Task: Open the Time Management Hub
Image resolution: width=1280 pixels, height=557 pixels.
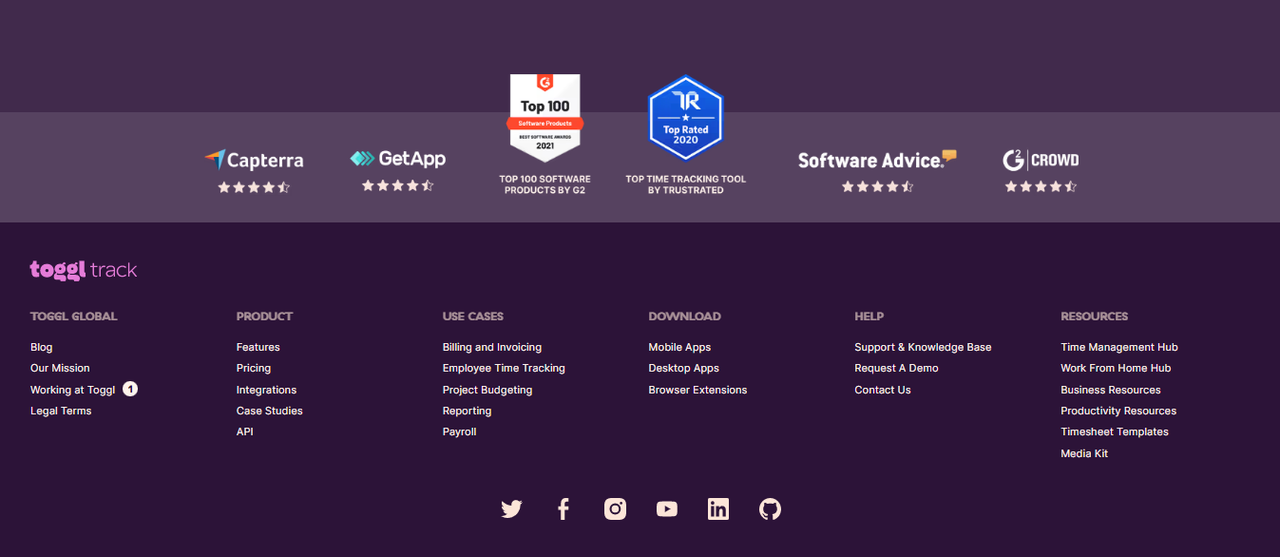Action: point(1119,347)
